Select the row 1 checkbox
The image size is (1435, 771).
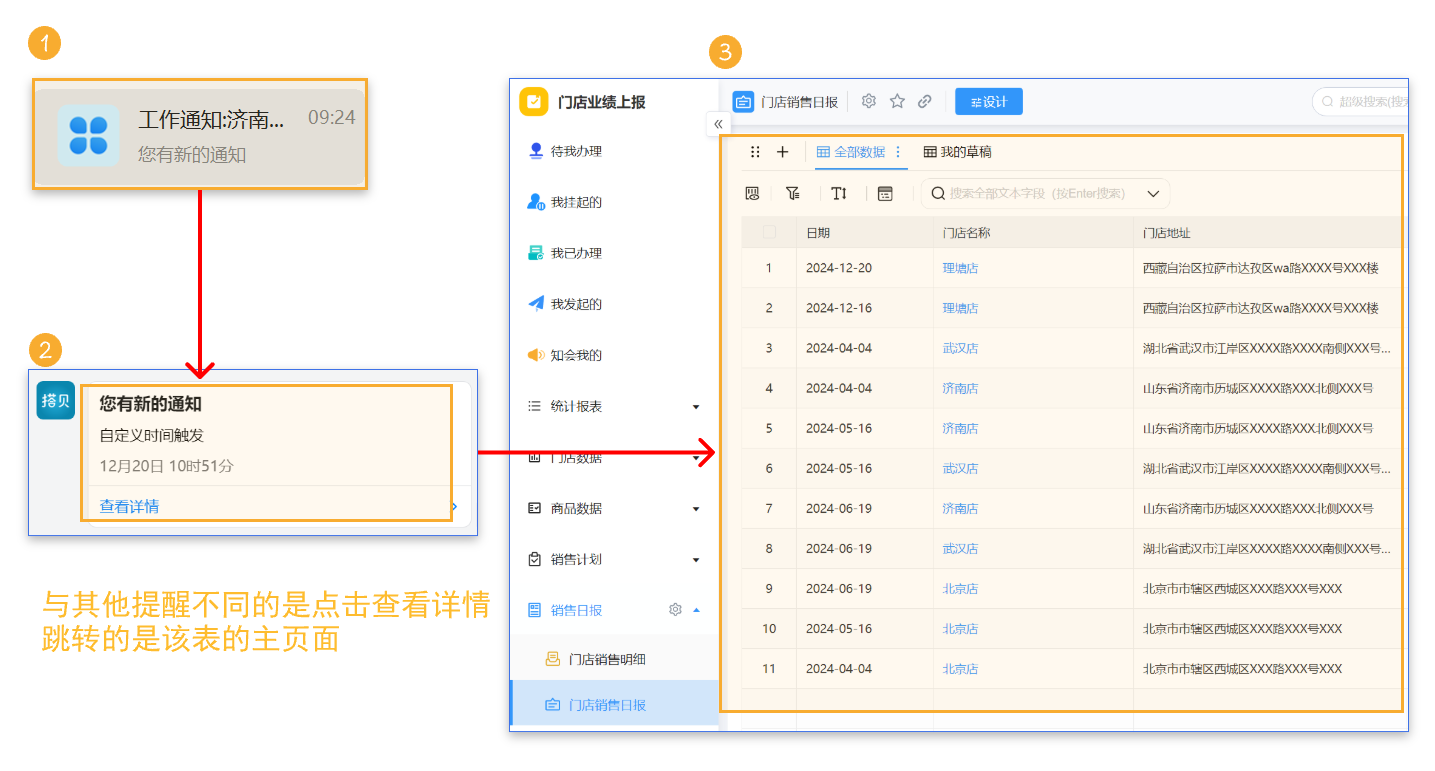point(768,268)
